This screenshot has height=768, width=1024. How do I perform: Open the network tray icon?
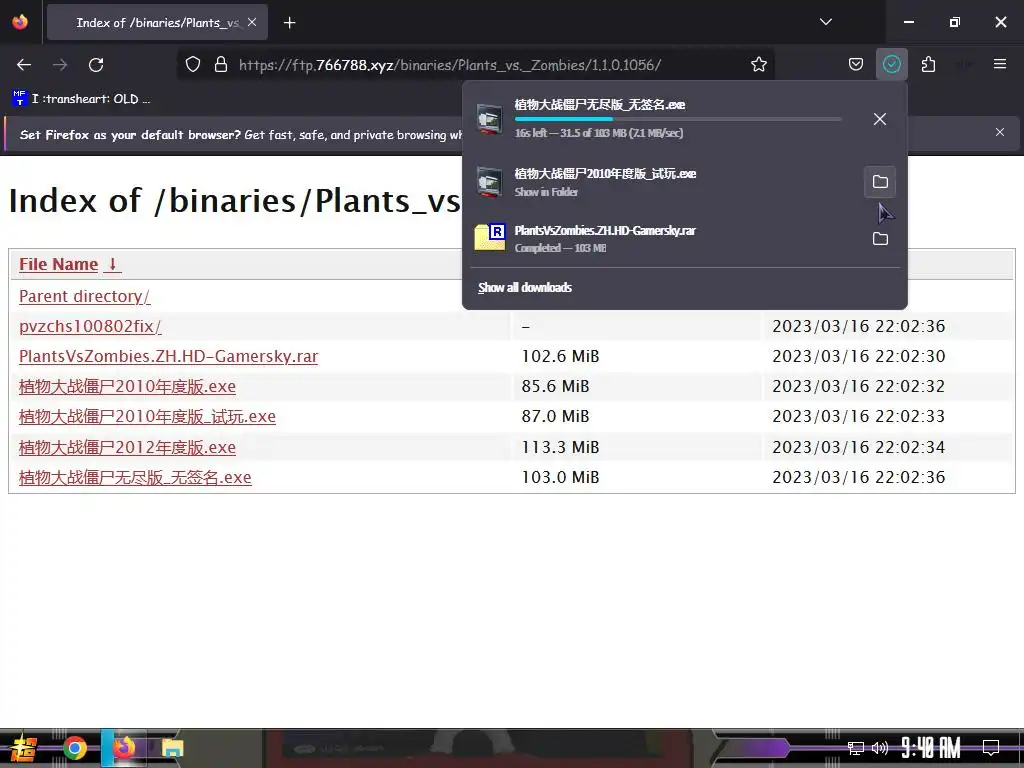pyautogui.click(x=856, y=748)
